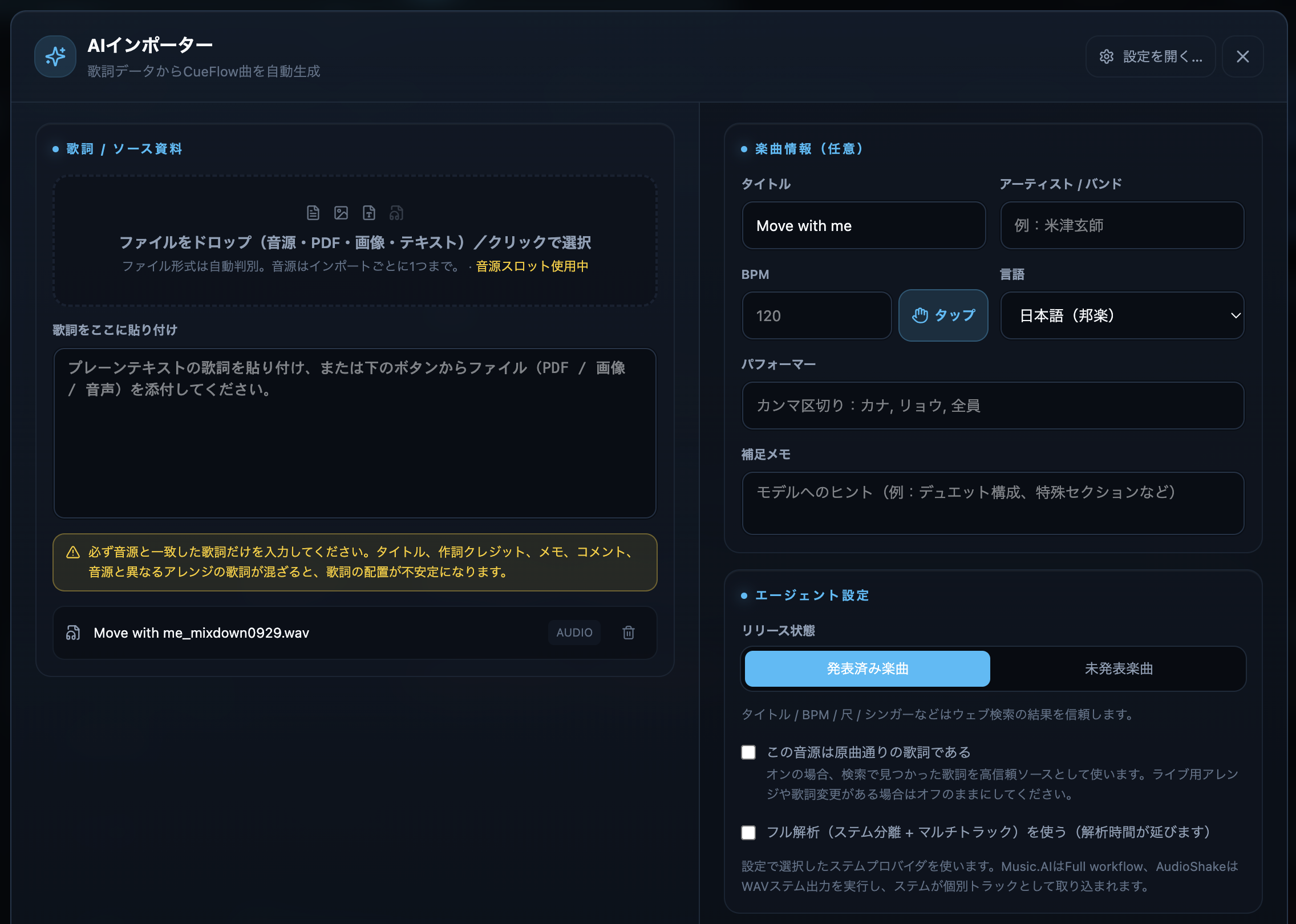Click audio icon beside Move with me_mixdown0929.wav
Viewport: 1296px width, 924px height.
coord(73,633)
